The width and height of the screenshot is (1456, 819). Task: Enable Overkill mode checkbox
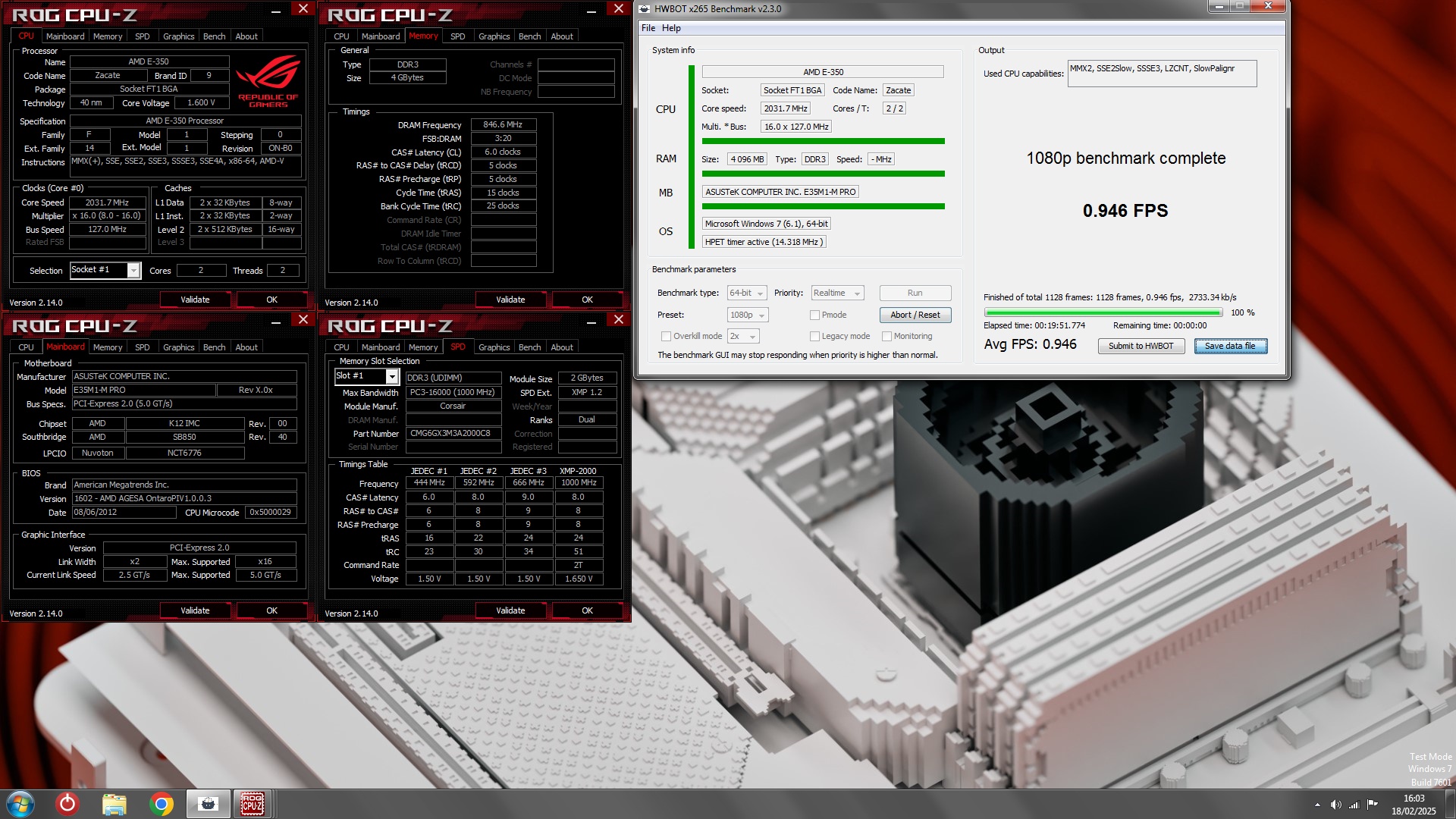(666, 336)
